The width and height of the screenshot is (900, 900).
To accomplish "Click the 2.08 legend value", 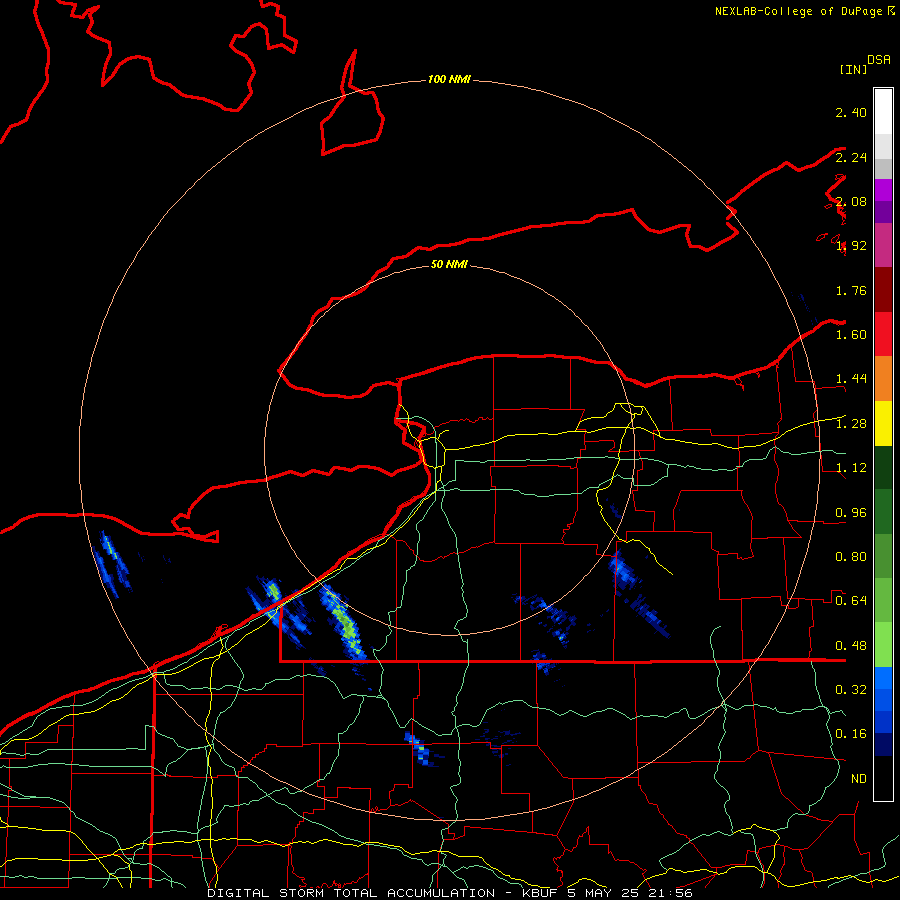I will 851,201.
